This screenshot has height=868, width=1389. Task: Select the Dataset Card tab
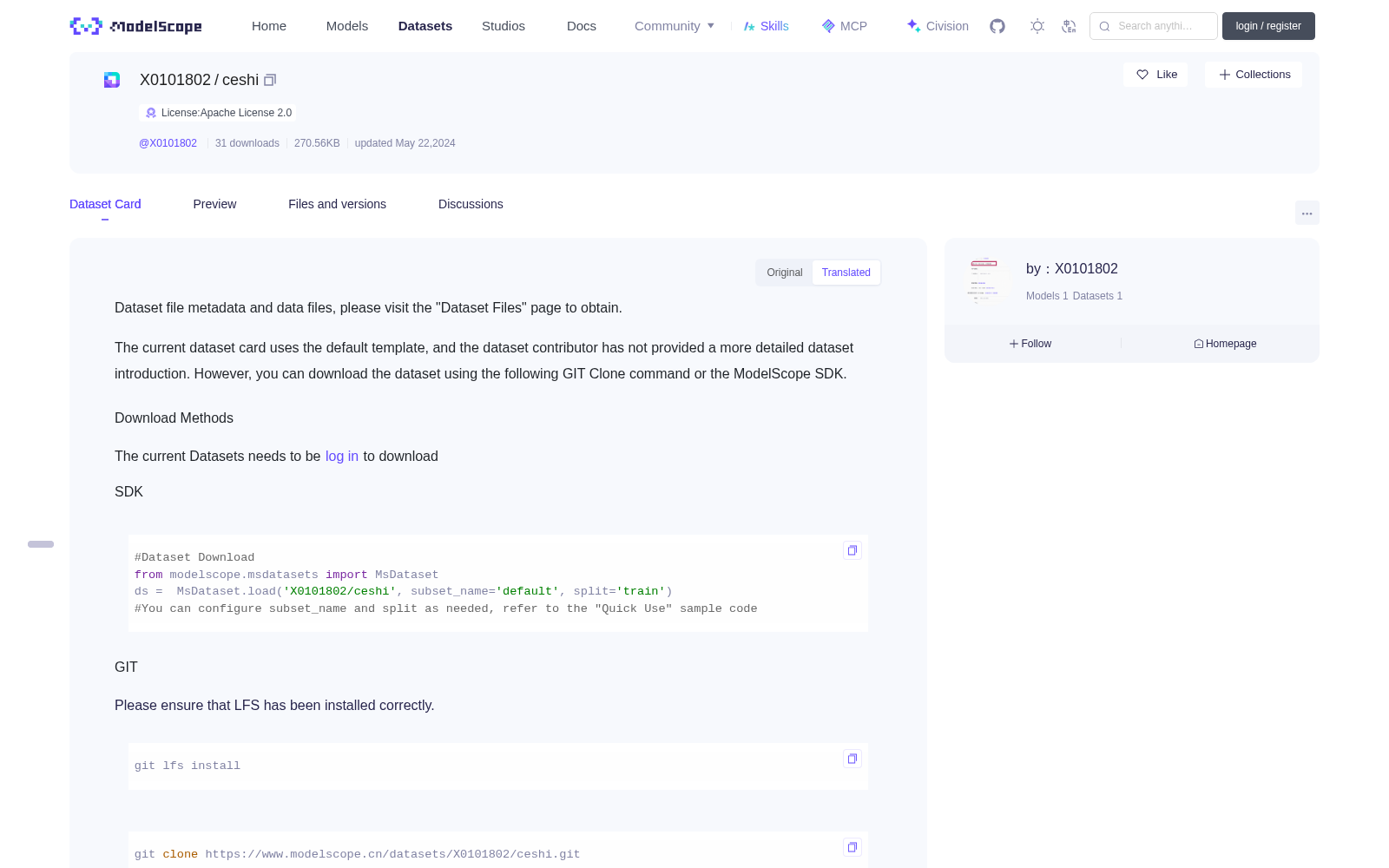point(105,204)
